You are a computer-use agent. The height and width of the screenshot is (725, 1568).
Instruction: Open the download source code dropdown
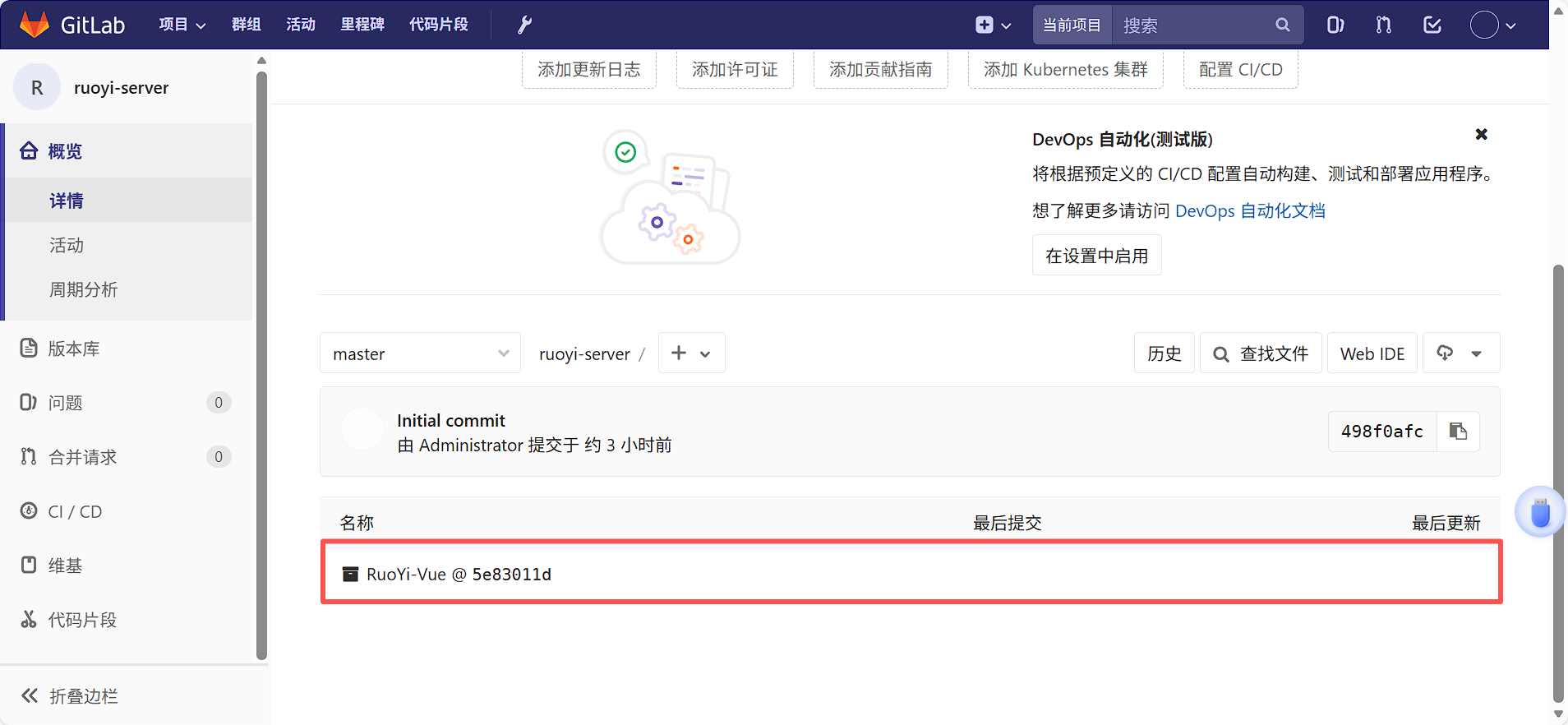(x=1460, y=353)
